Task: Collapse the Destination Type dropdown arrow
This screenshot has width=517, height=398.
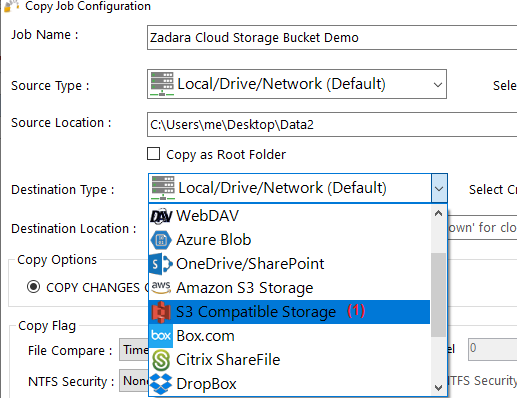Action: [439, 189]
